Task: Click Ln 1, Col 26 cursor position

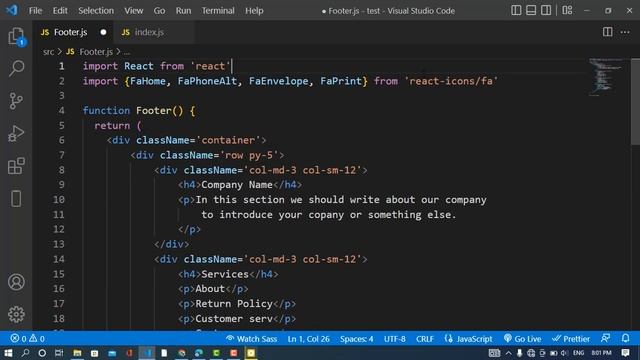Action: pyautogui.click(x=309, y=339)
